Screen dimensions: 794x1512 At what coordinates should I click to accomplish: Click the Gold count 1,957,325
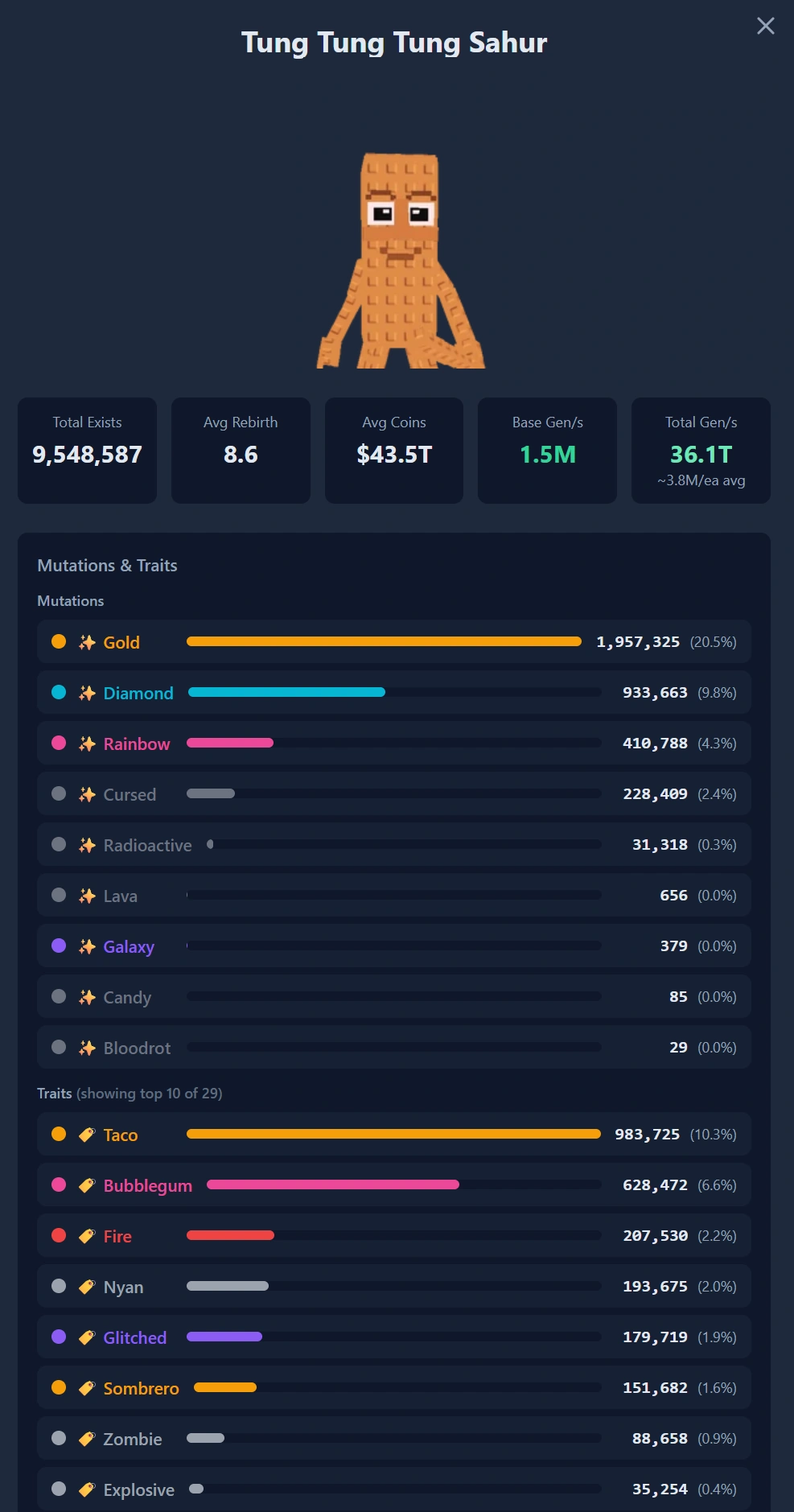pos(638,642)
